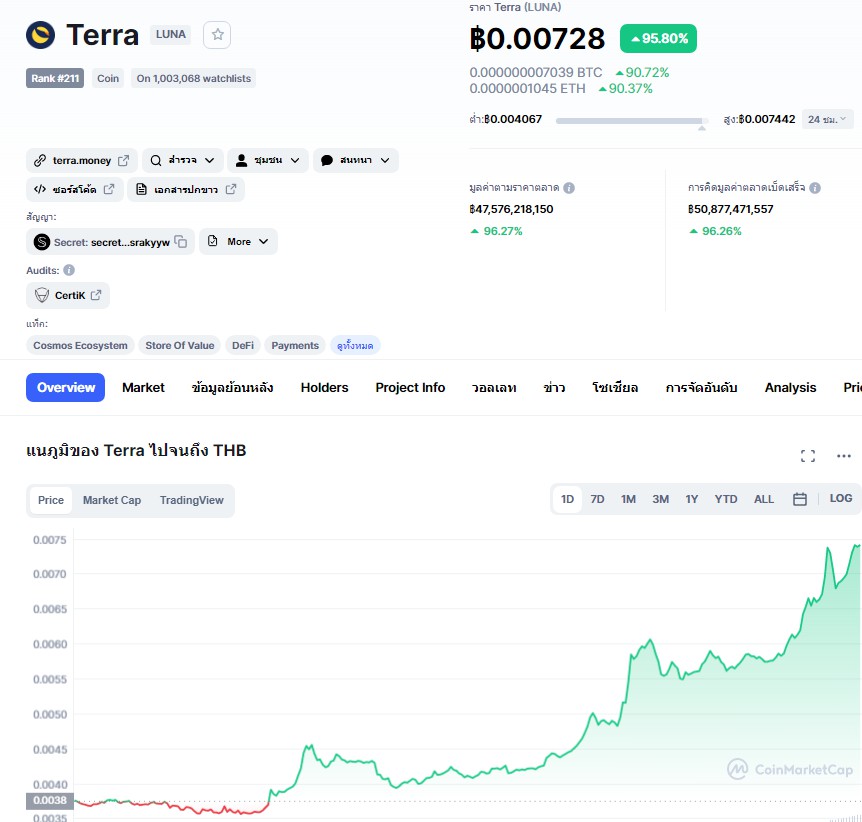
Task: Select the 1M chart range
Action: [x=628, y=499]
